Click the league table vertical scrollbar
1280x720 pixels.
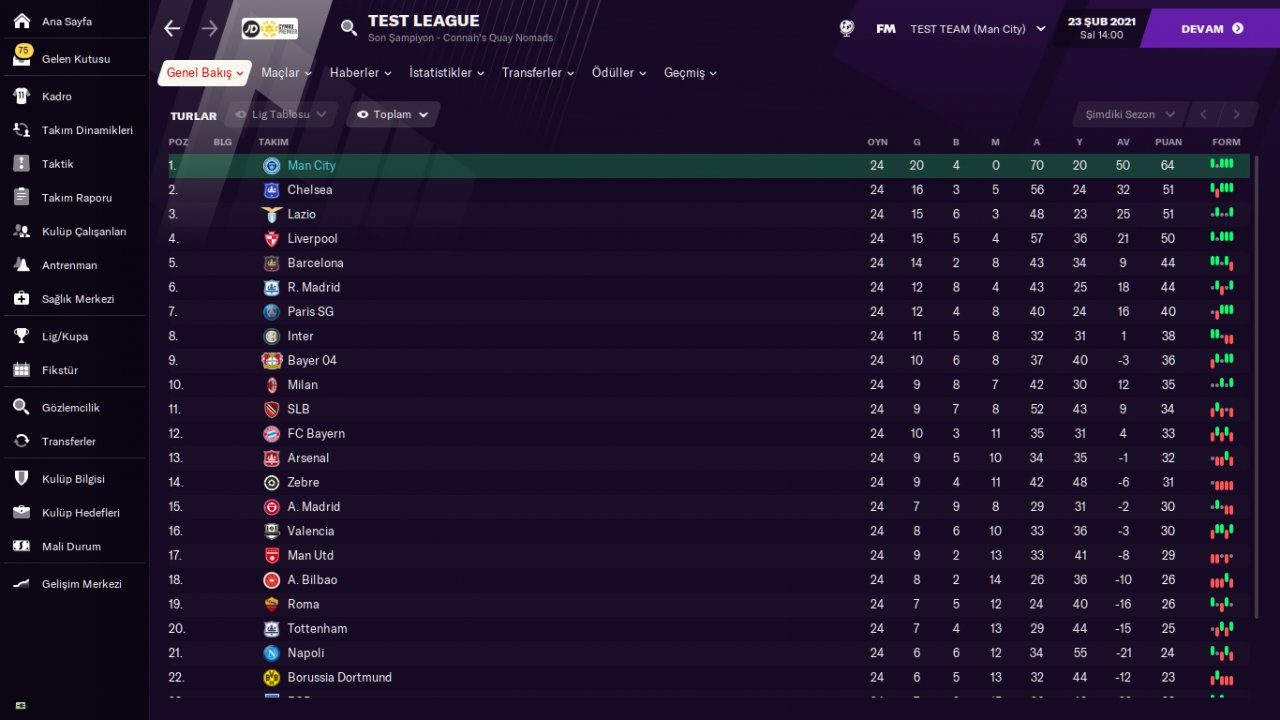(x=1256, y=380)
